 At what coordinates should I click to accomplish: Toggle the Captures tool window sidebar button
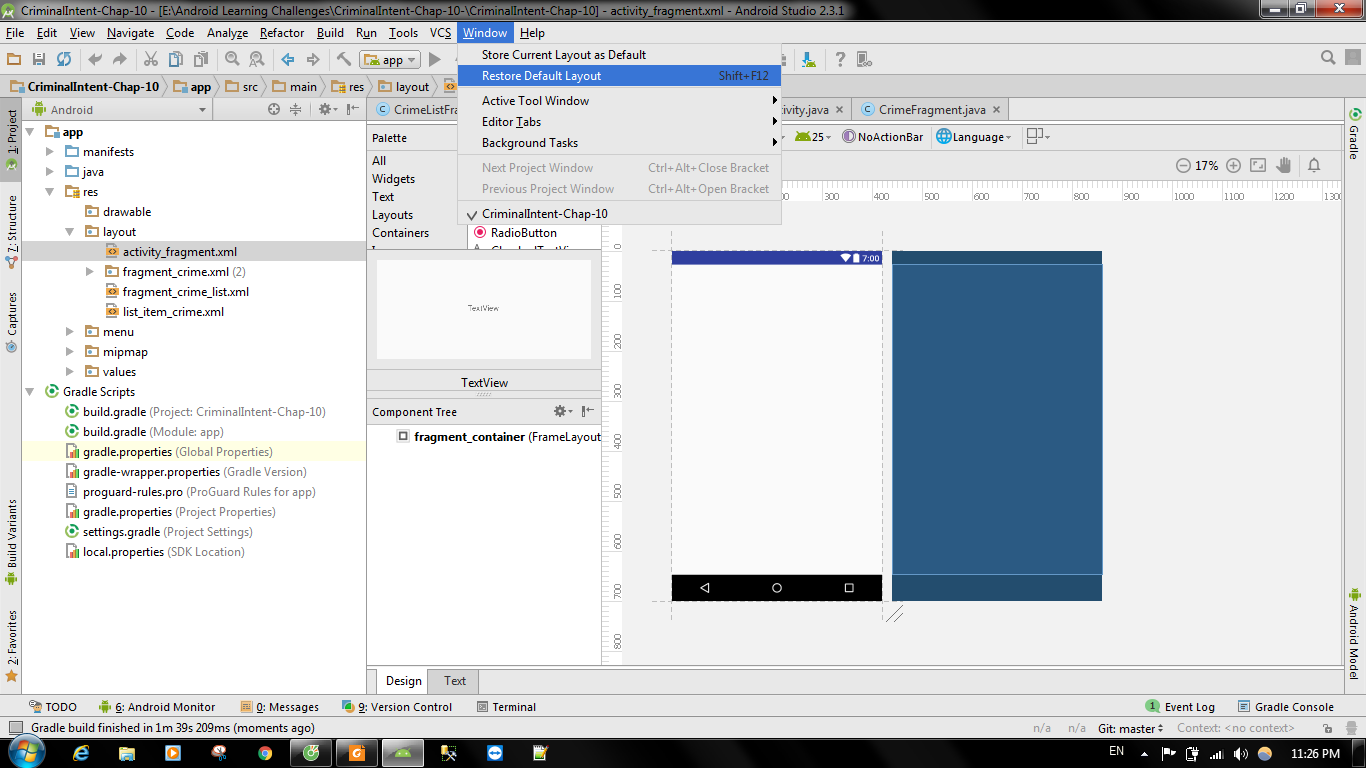coord(11,322)
